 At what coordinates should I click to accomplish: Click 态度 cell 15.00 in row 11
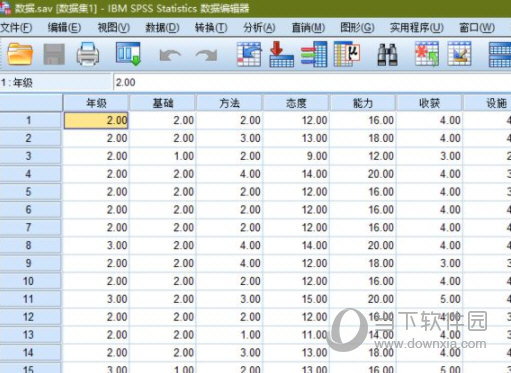point(296,299)
